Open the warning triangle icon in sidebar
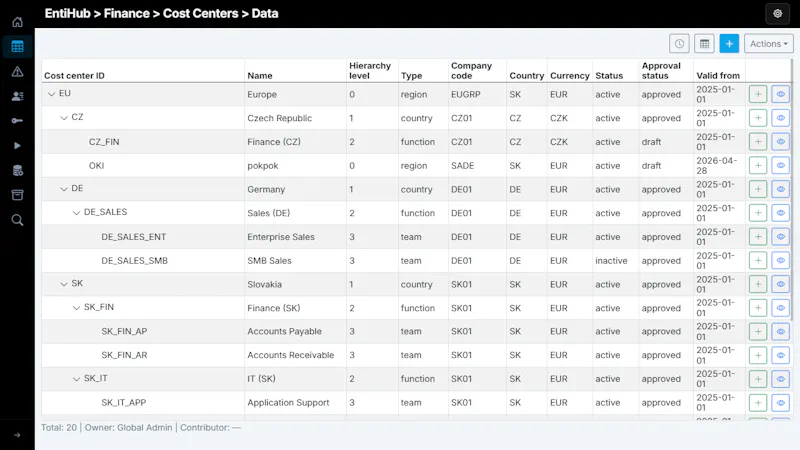800x450 pixels. tap(17, 71)
